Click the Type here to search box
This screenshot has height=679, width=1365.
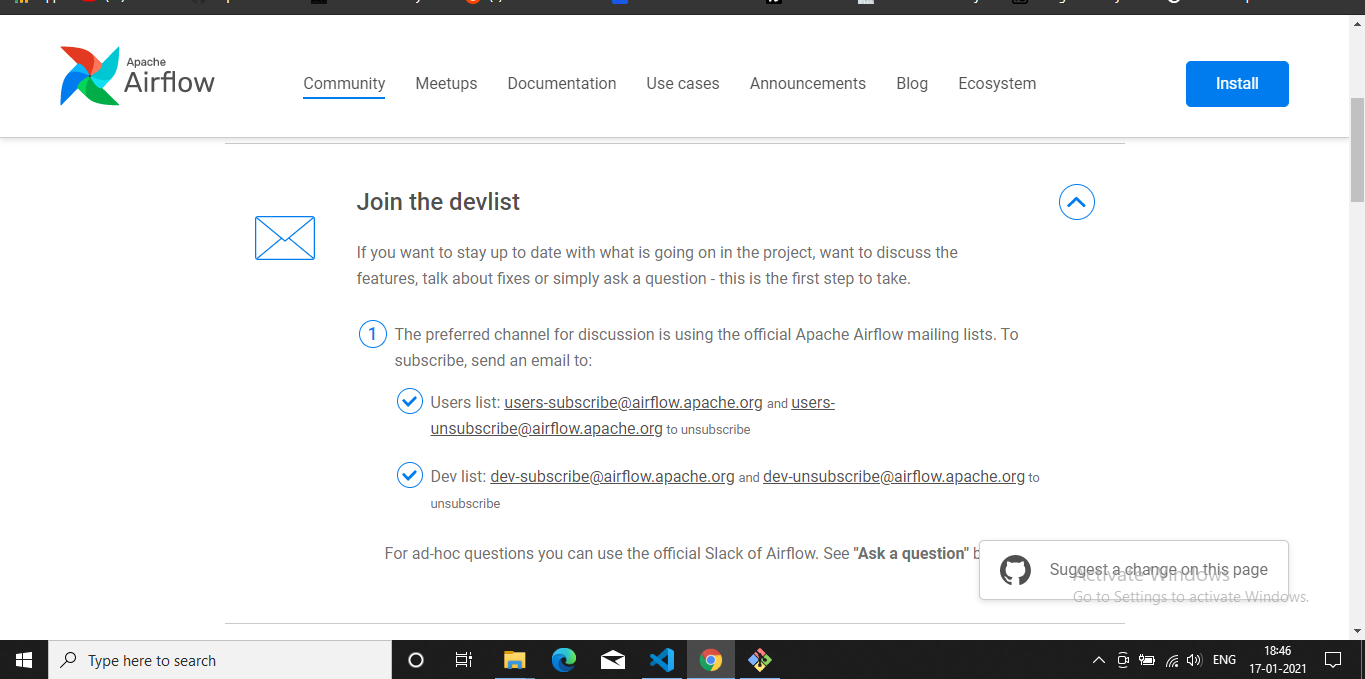click(x=220, y=660)
